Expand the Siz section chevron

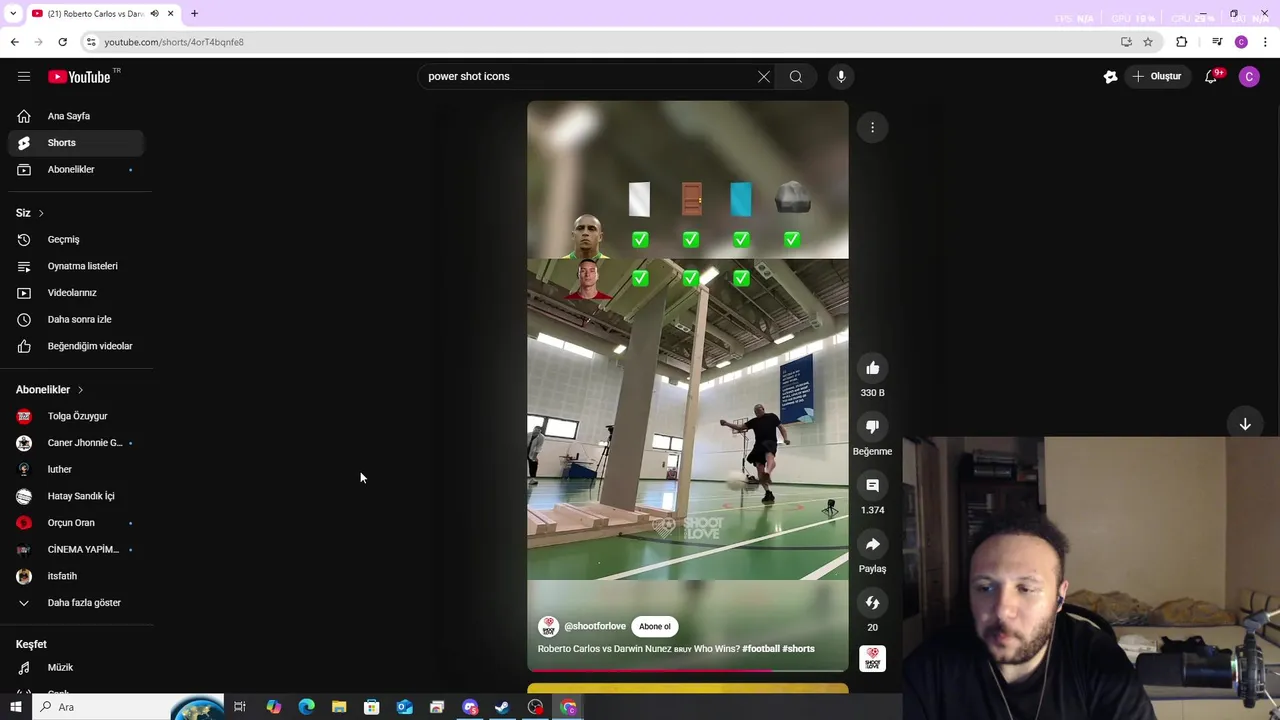[41, 213]
